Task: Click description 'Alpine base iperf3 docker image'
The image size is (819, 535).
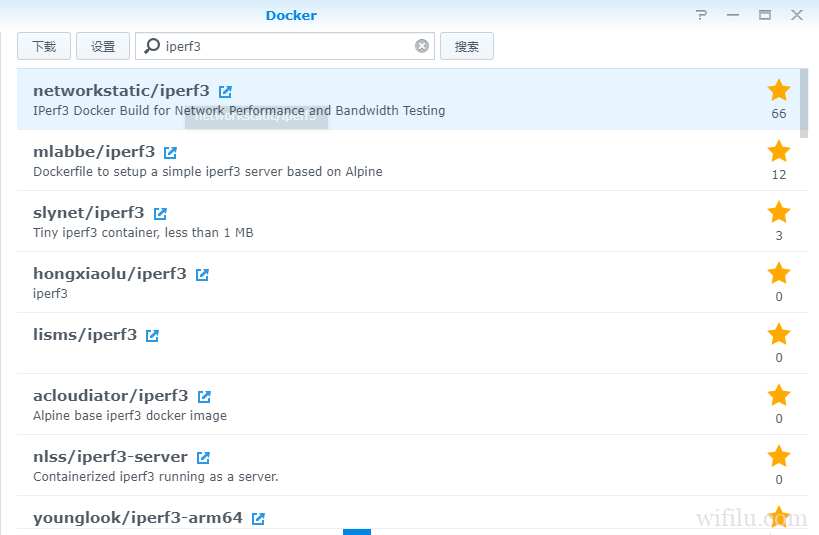Action: [130, 415]
